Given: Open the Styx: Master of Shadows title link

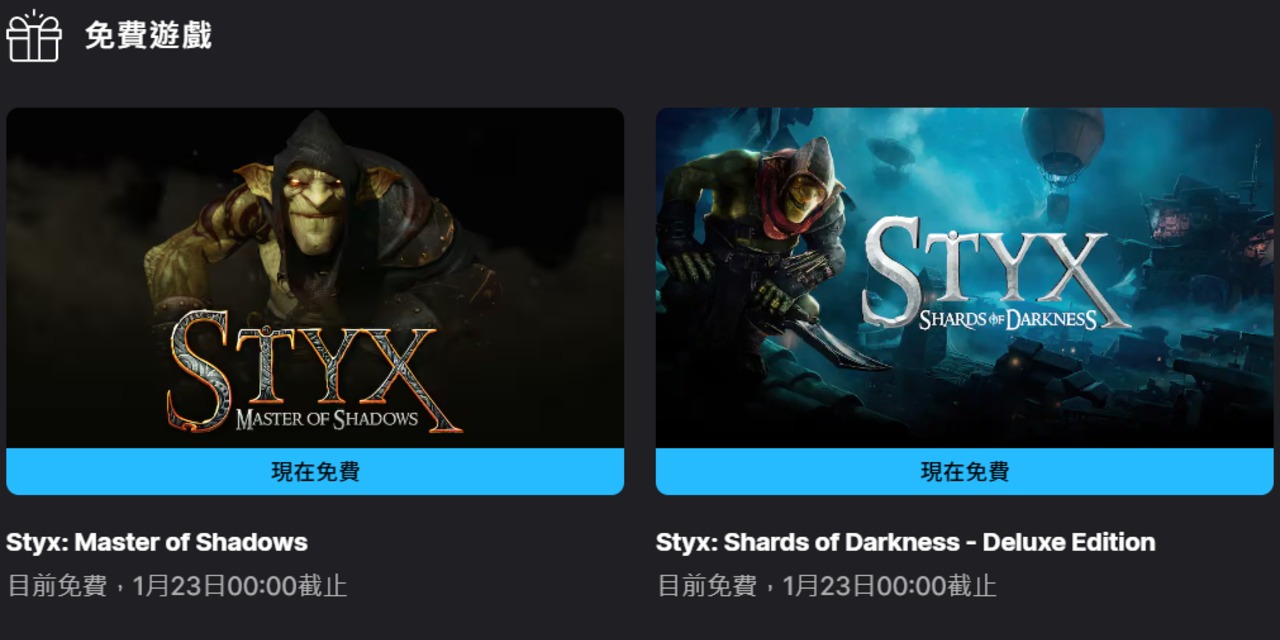Looking at the screenshot, I should [157, 543].
